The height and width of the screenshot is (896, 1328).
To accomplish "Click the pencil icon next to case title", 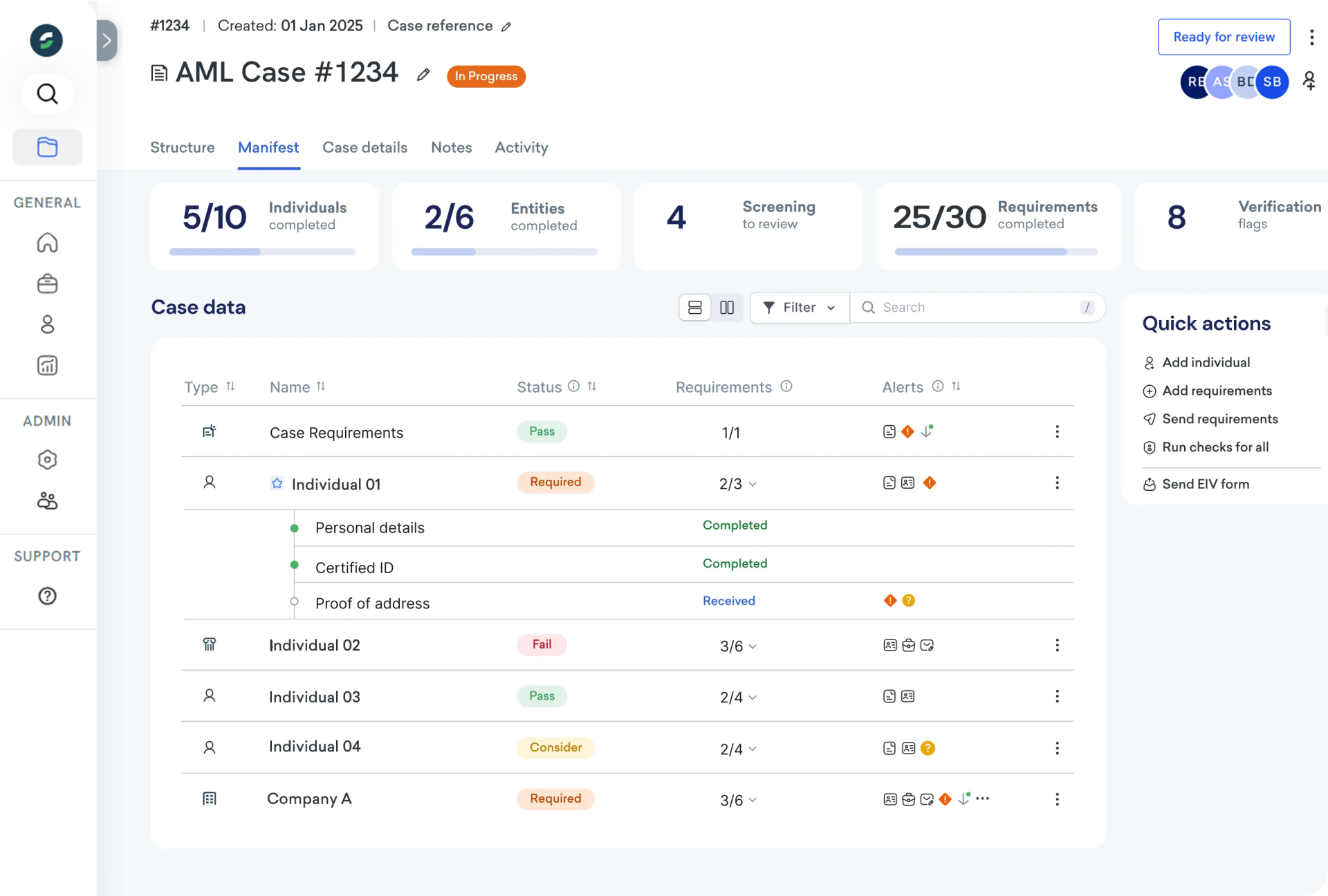I will click(423, 75).
